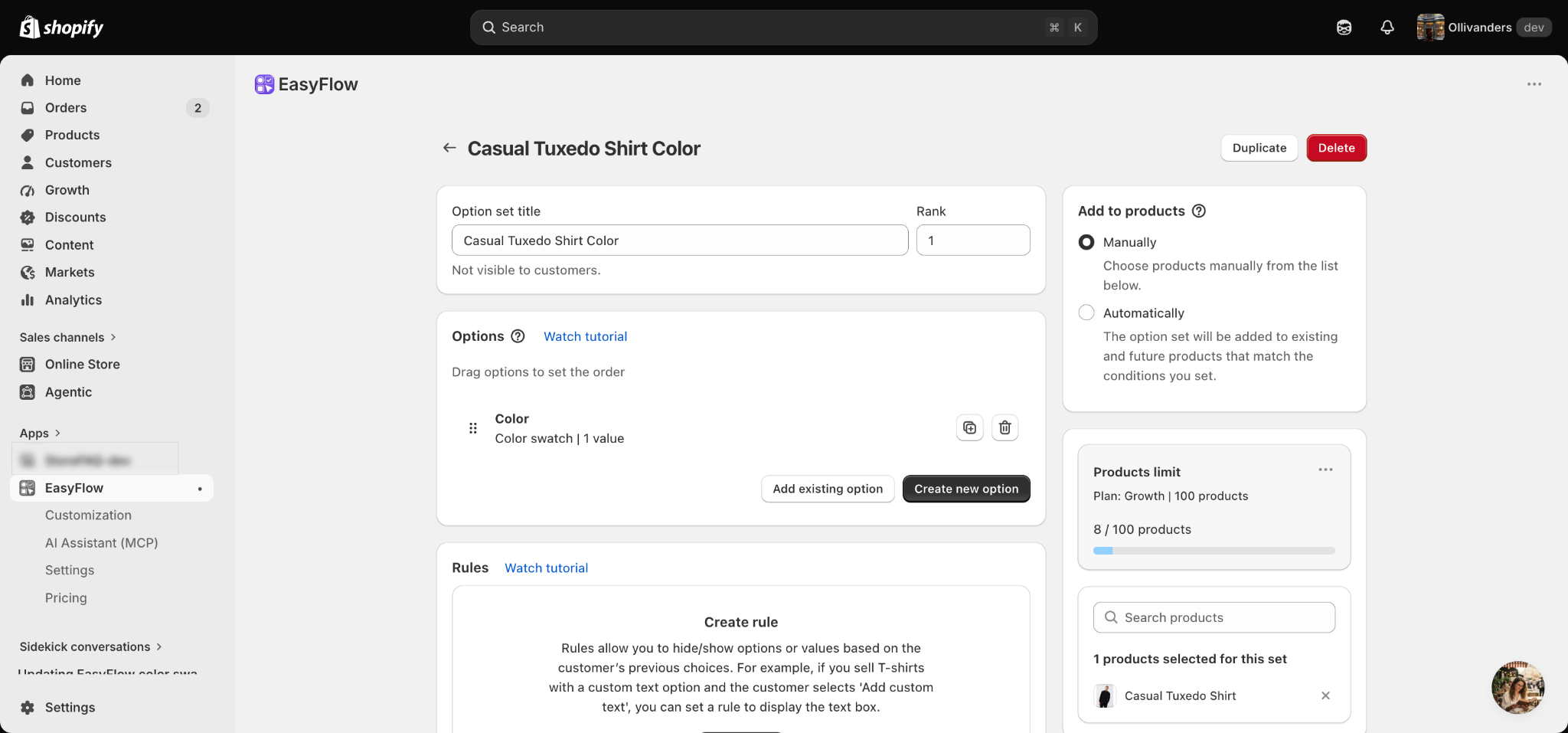Duplicate the Color option
The height and width of the screenshot is (733, 1568).
click(x=970, y=427)
